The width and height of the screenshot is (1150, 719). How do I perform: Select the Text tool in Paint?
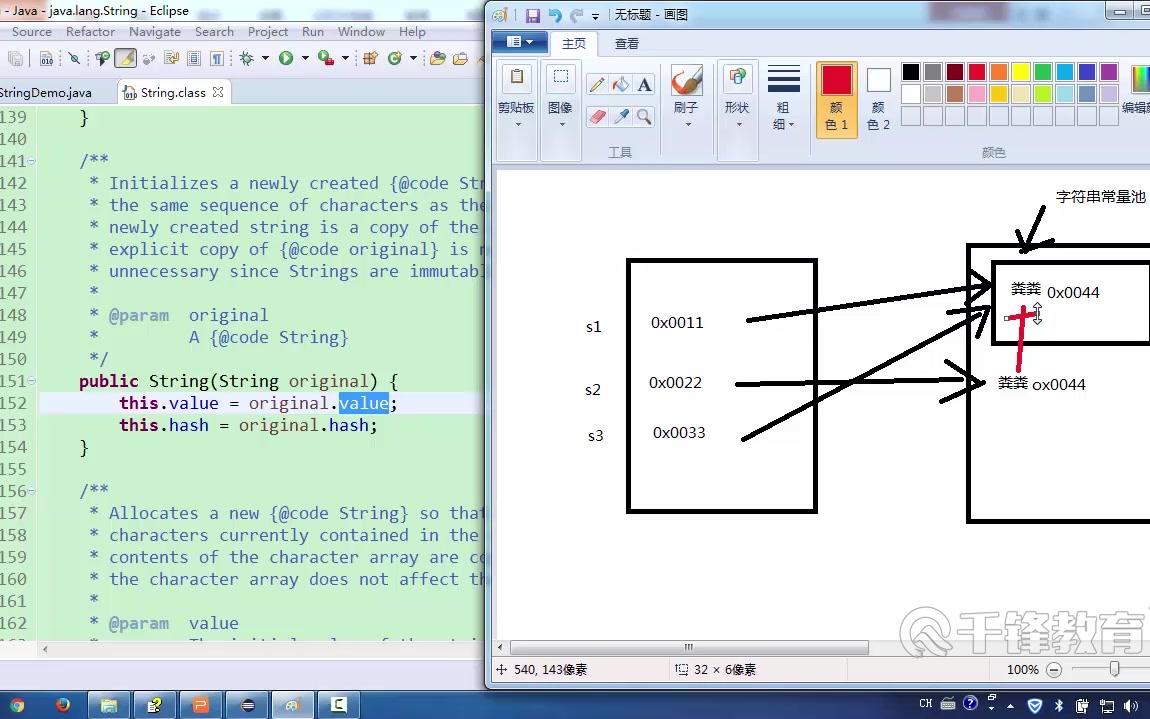pos(645,82)
